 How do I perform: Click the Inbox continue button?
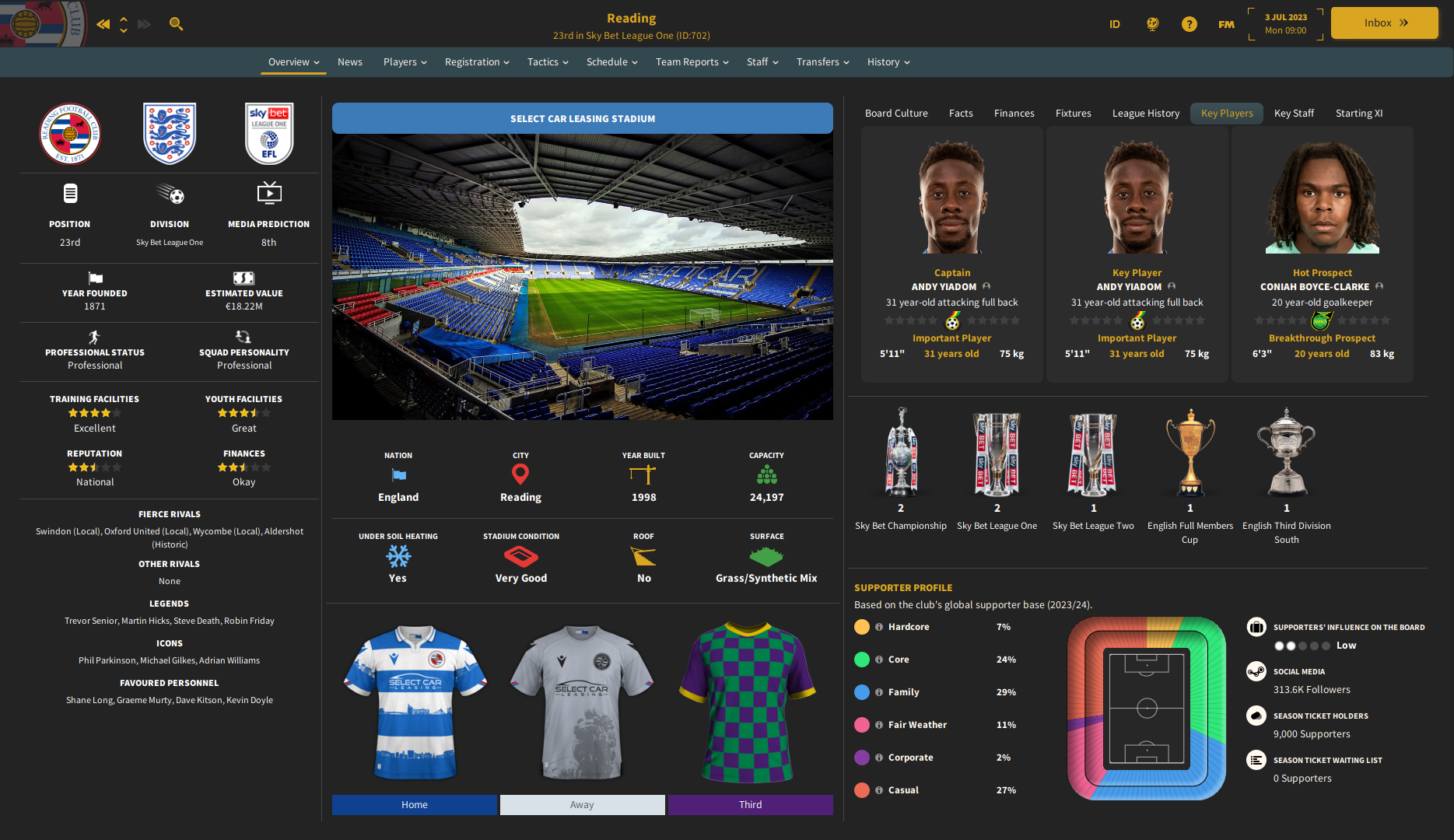1385,23
